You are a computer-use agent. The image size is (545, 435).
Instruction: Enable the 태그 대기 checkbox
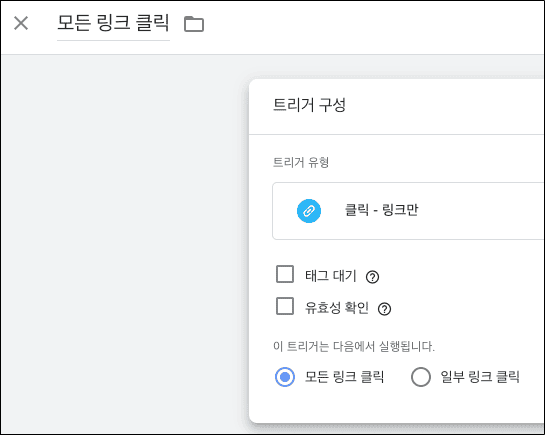click(285, 274)
